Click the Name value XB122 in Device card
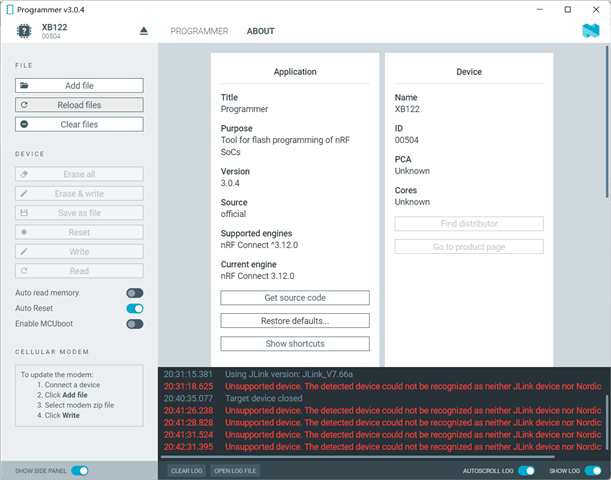This screenshot has height=480, width=611. 407,109
